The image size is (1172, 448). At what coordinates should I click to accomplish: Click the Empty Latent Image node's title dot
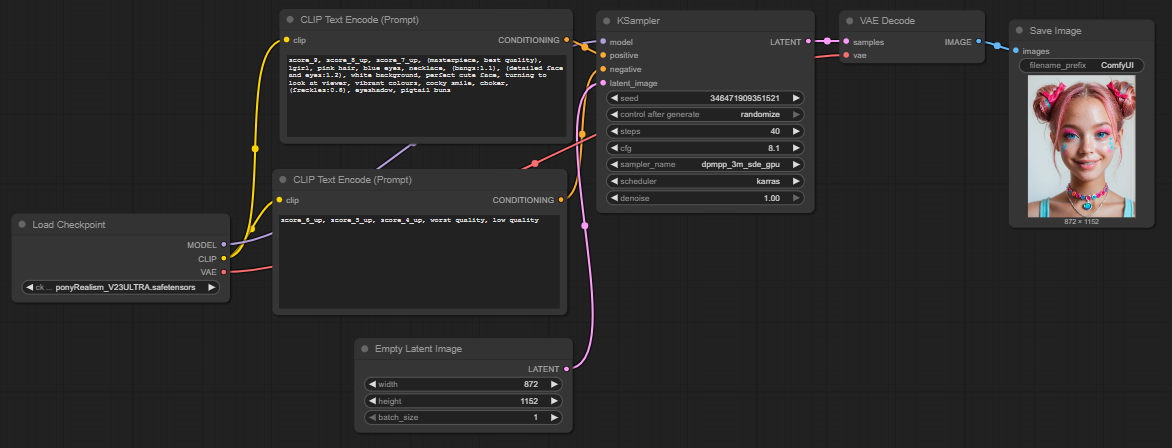(365, 349)
